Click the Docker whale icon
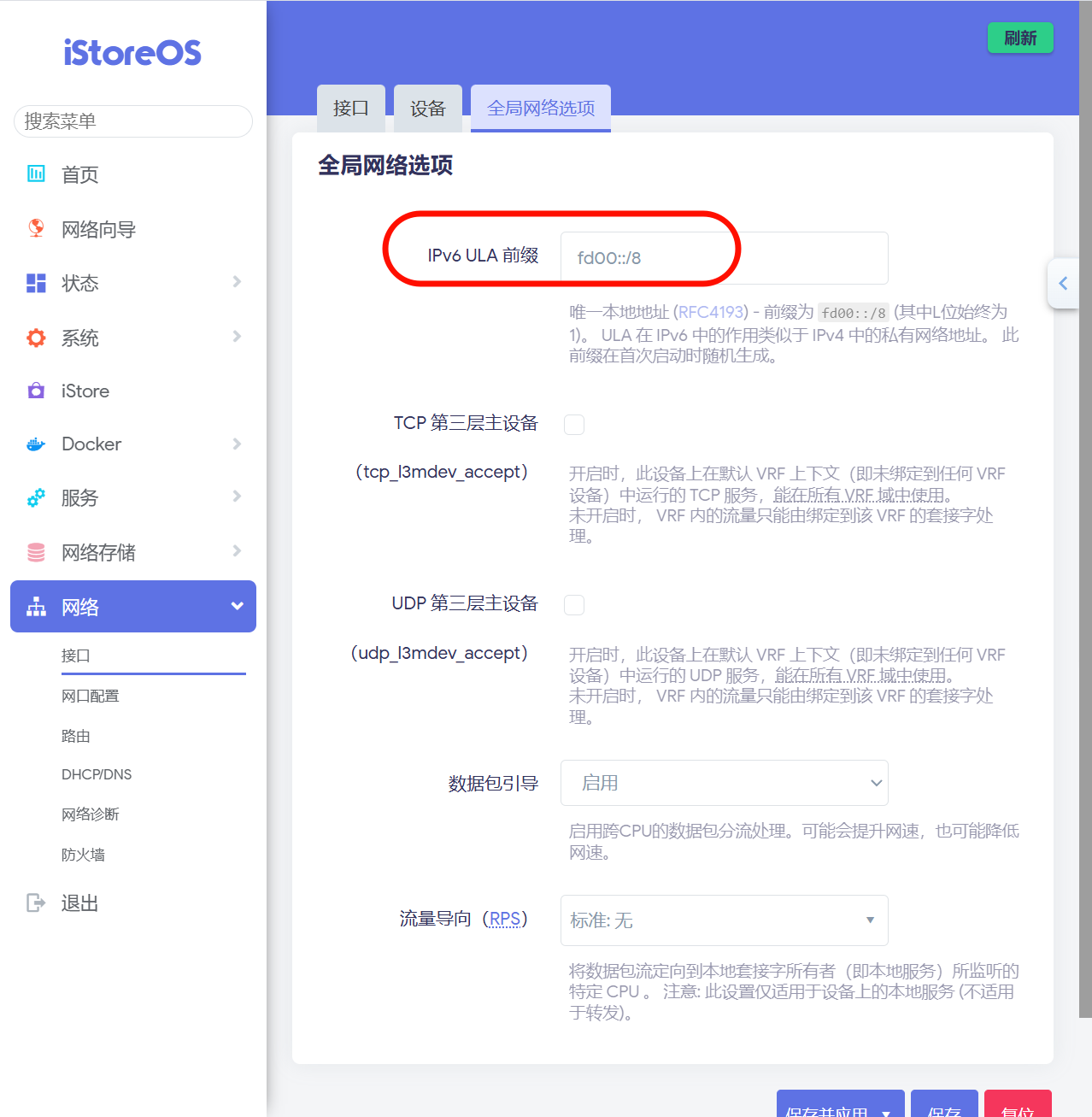The height and width of the screenshot is (1117, 1092). [x=36, y=444]
